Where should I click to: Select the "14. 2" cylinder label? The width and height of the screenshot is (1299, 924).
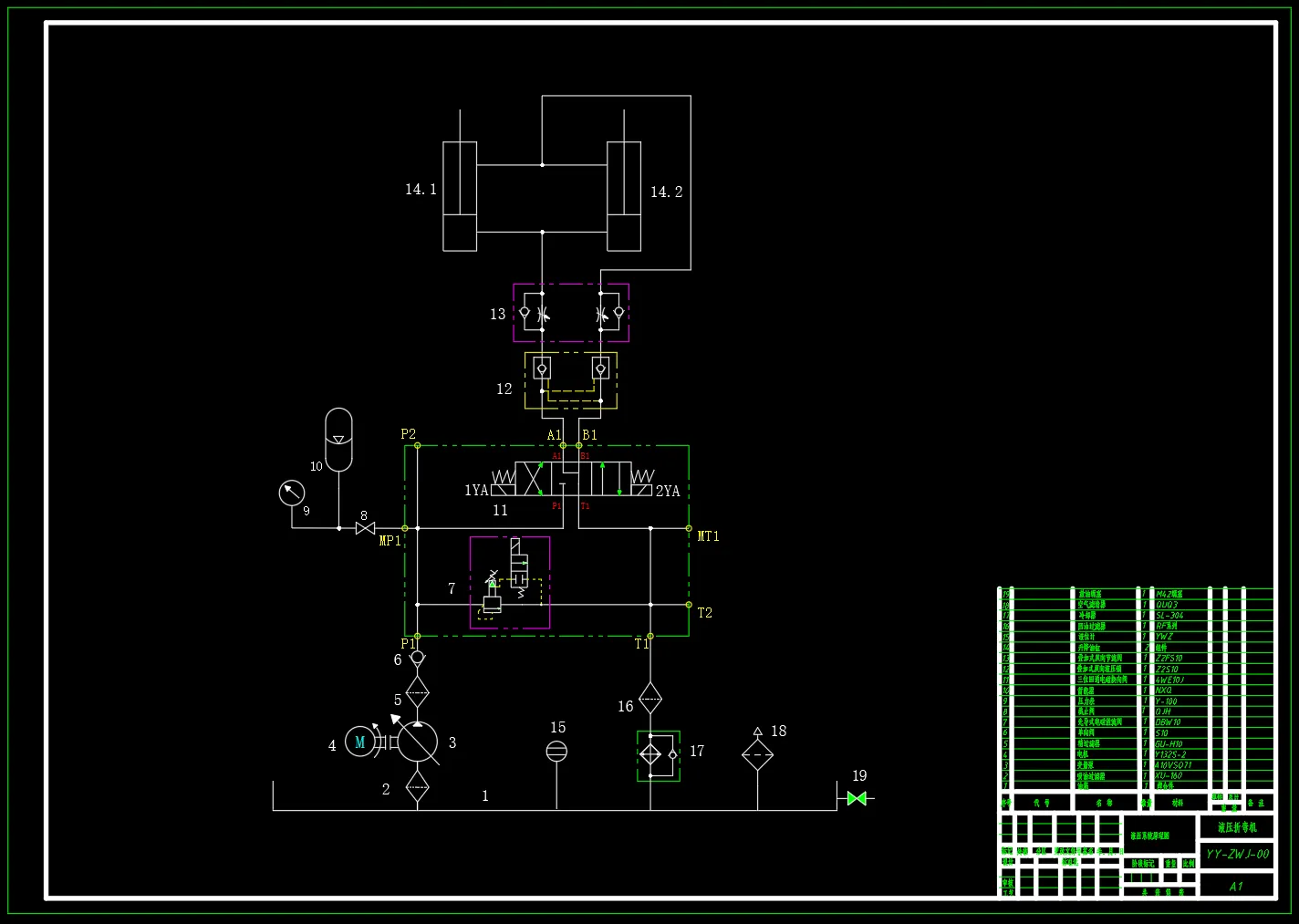[667, 192]
